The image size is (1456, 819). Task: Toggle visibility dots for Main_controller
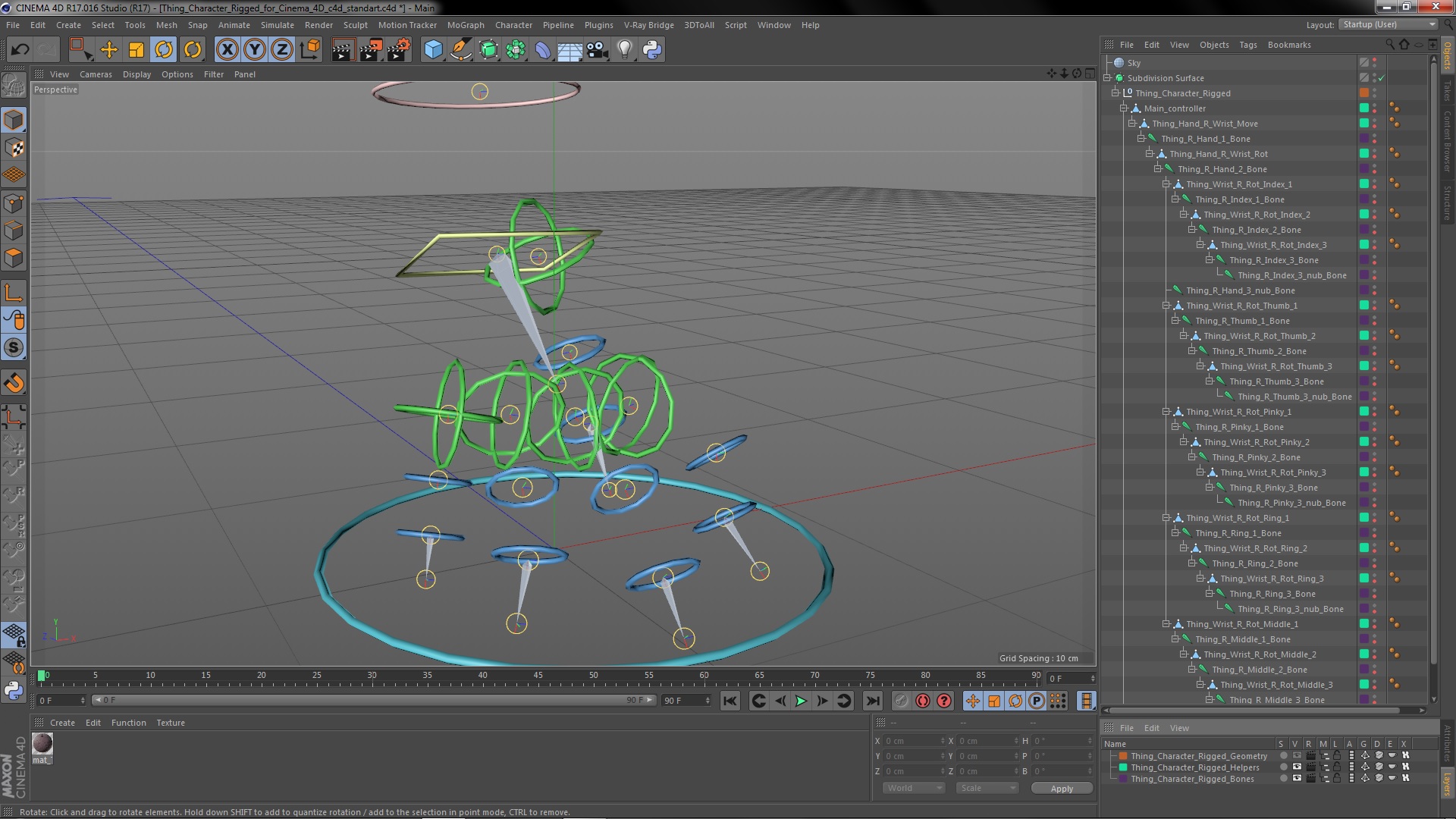click(x=1375, y=108)
